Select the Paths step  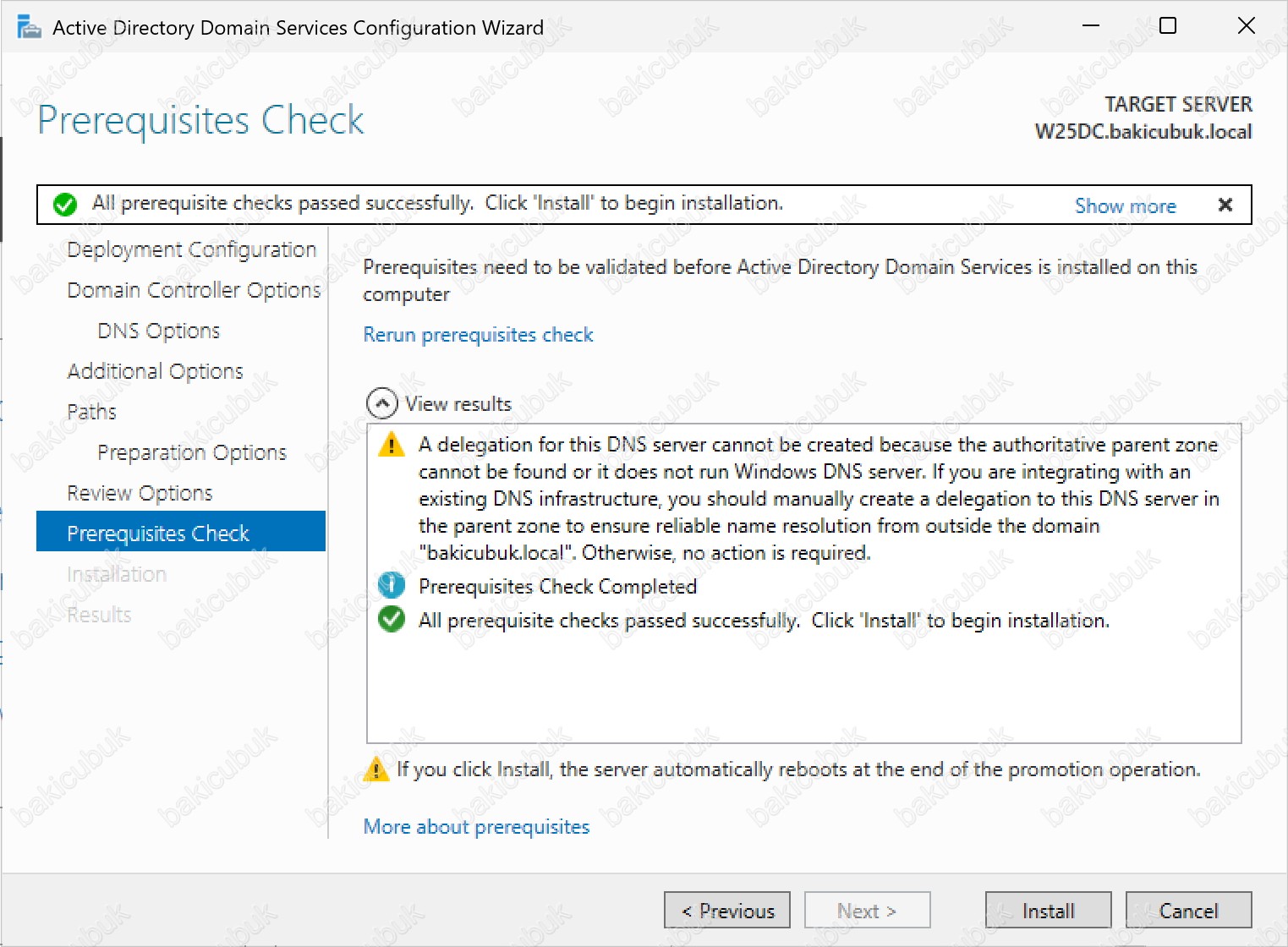(x=91, y=412)
